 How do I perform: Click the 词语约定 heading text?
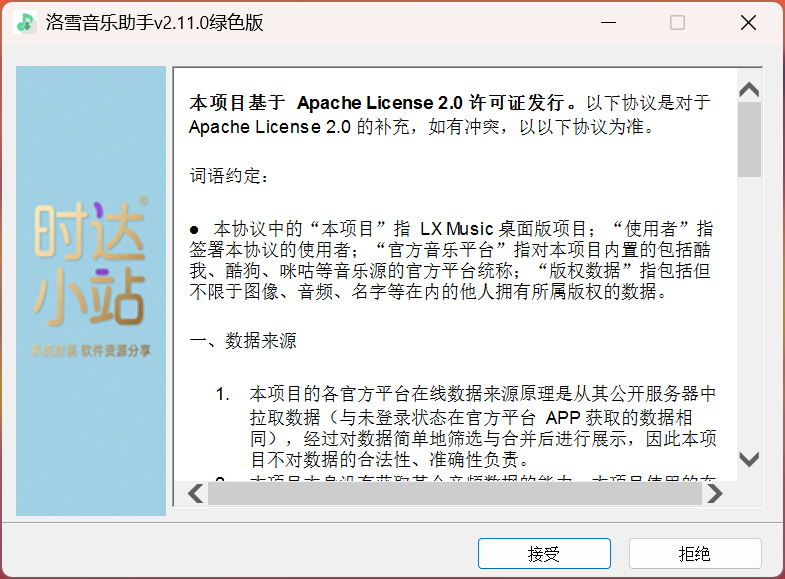[229, 176]
